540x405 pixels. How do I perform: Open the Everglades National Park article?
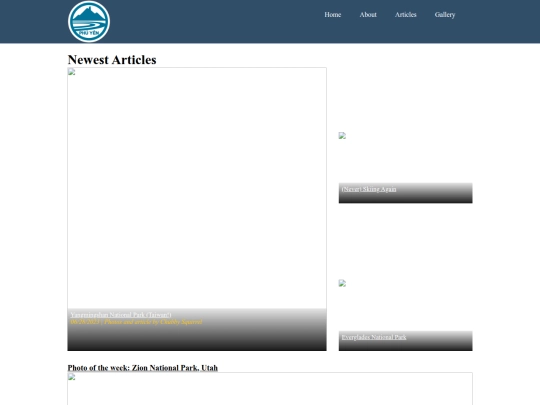point(374,337)
